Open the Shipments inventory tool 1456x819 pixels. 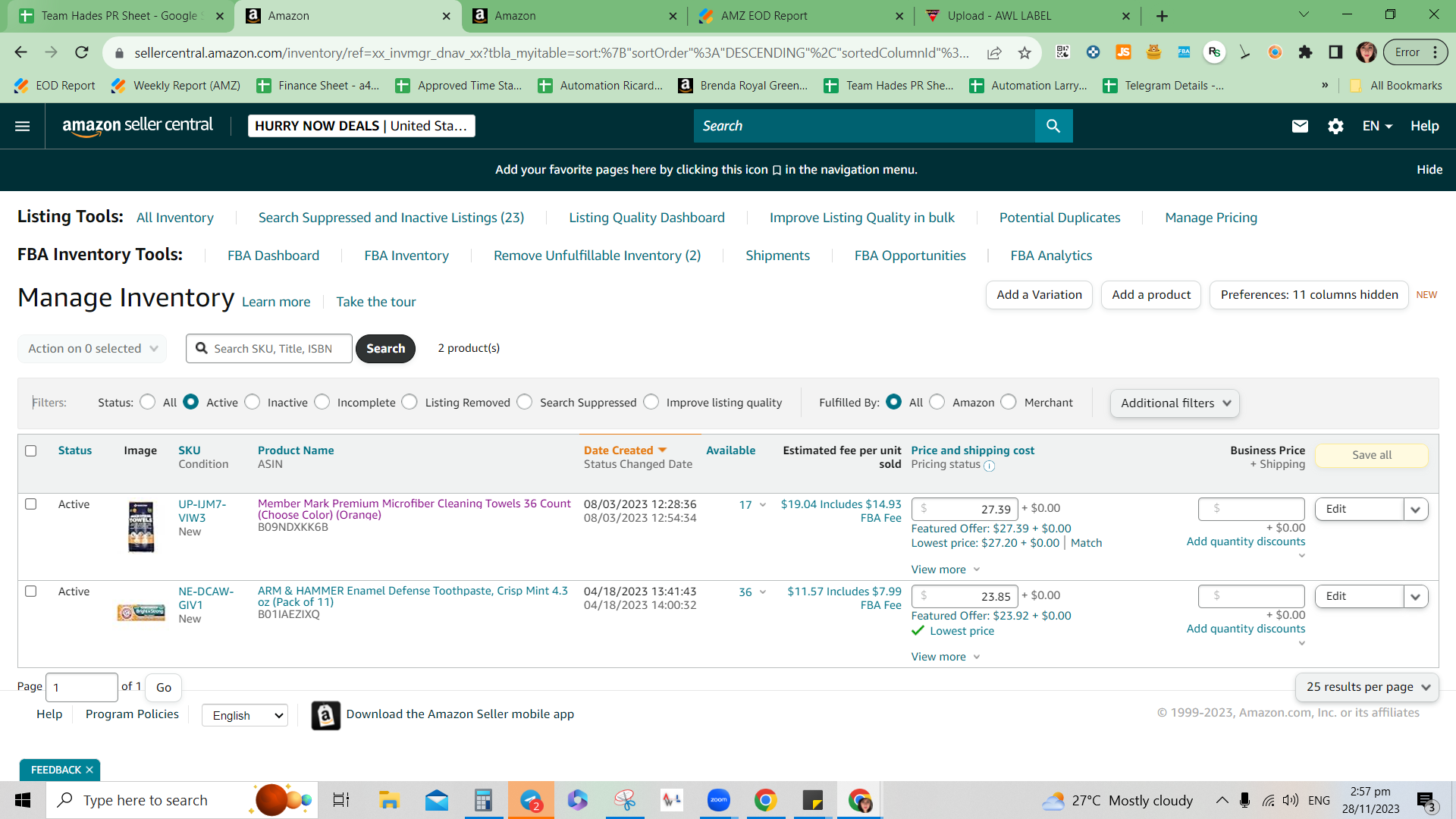[777, 256]
